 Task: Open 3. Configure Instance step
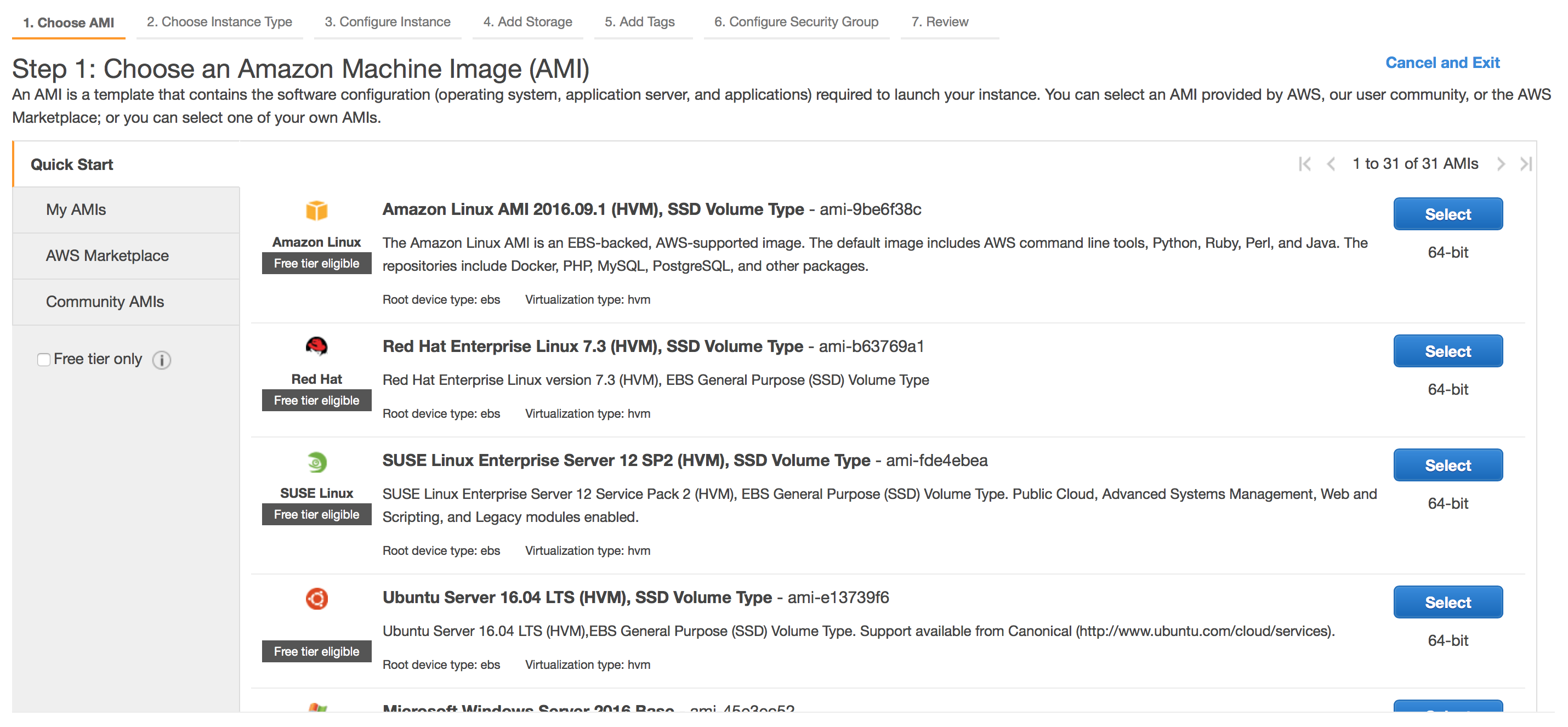(387, 22)
